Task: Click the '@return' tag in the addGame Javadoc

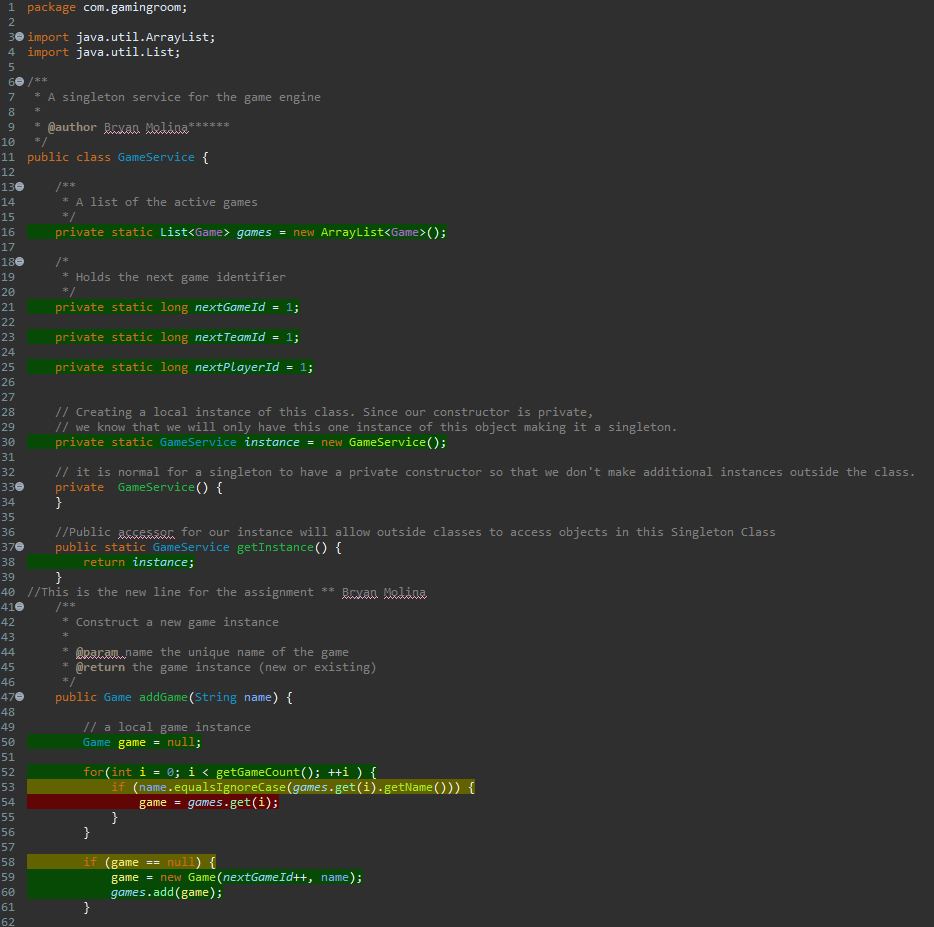Action: pos(100,667)
